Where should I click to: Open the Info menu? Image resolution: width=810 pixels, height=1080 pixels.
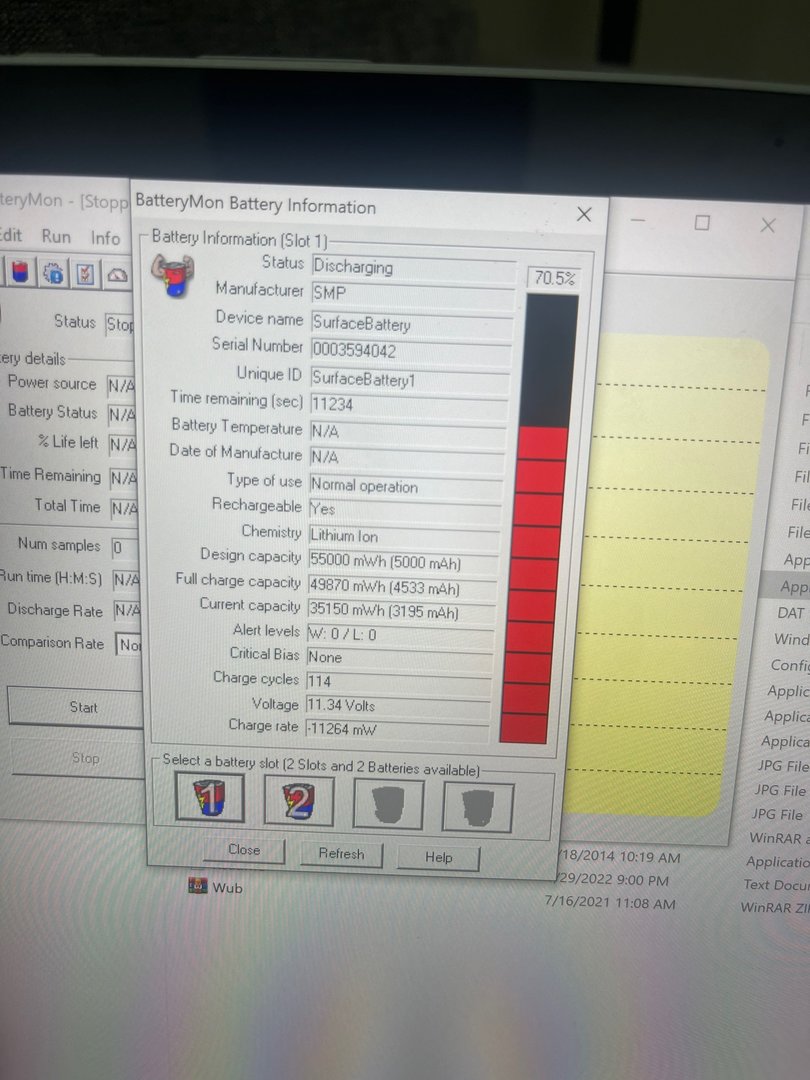105,238
